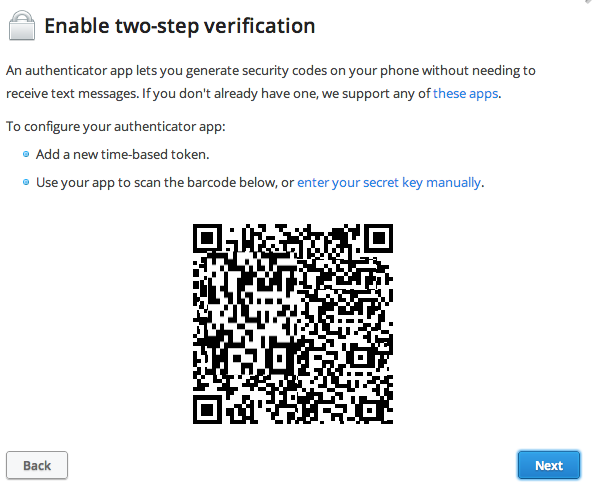The width and height of the screenshot is (592, 489).
Task: Click the padlock icon beside the heading
Action: coord(22,25)
